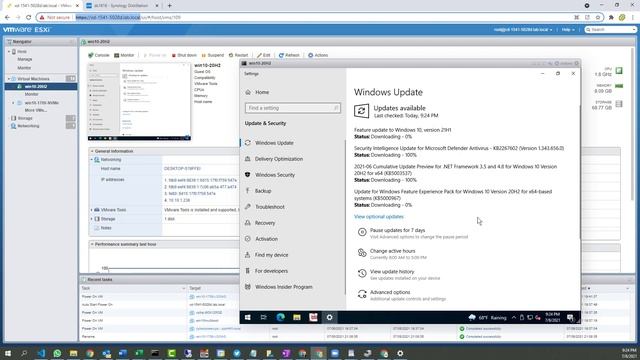Open Windows Insider Program page
Viewport: 640px width, 360px height.
(284, 287)
